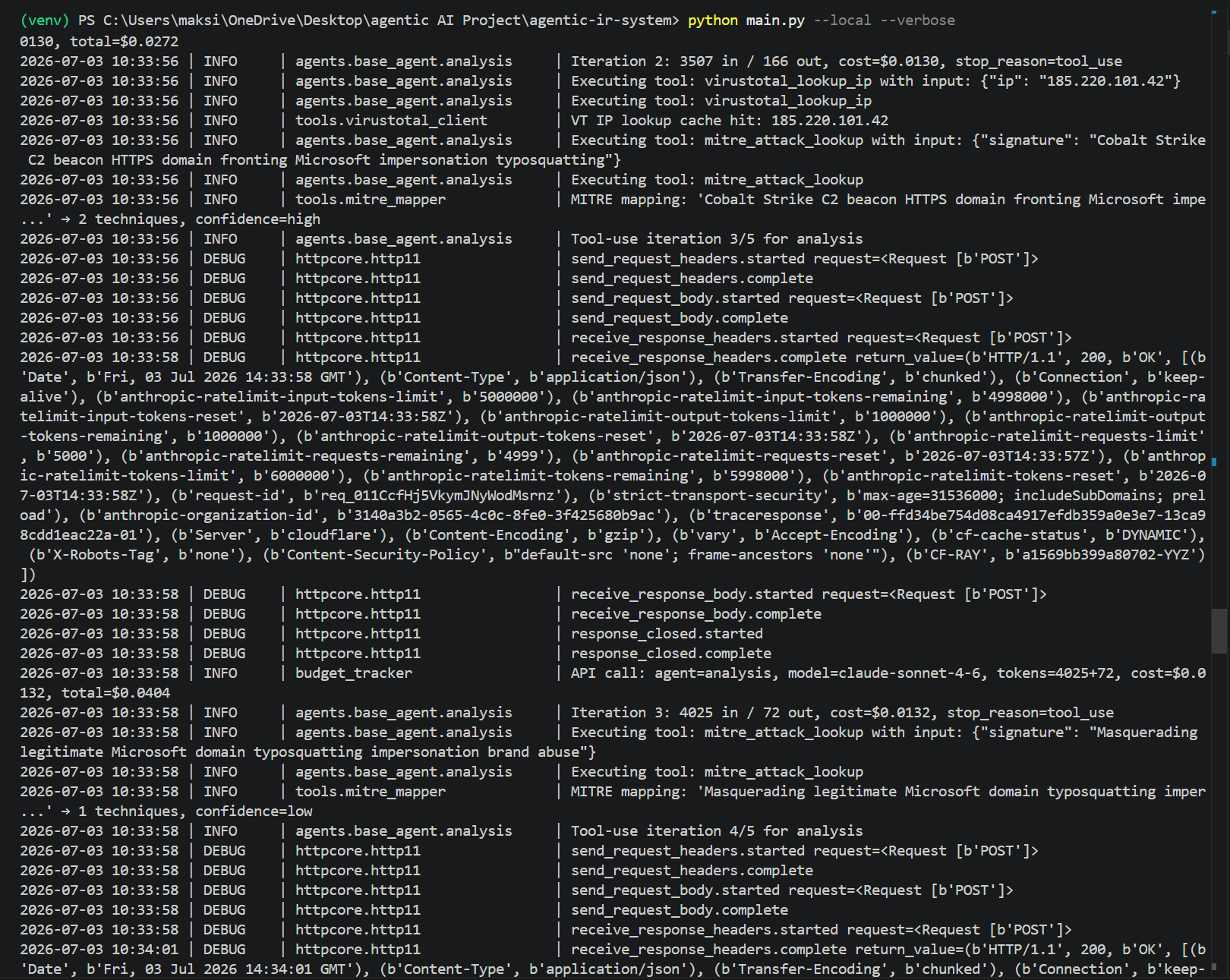Click the 'main.py' filename on the command line
1230x980 pixels.
point(775,20)
